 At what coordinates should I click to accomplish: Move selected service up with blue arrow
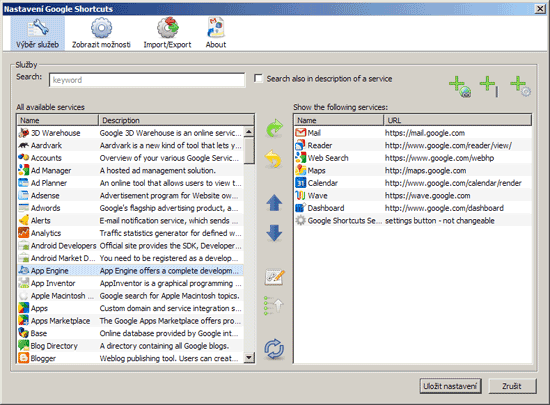(x=274, y=203)
